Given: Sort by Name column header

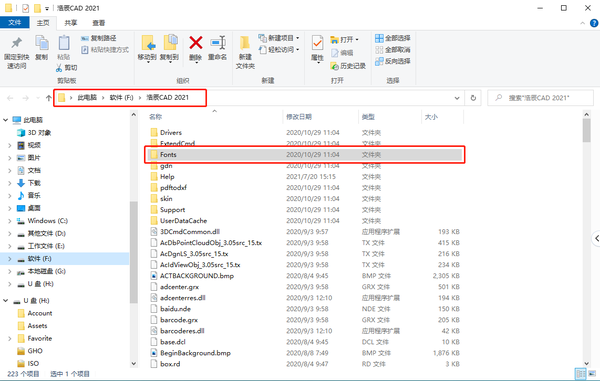Looking at the screenshot, I should (x=155, y=117).
